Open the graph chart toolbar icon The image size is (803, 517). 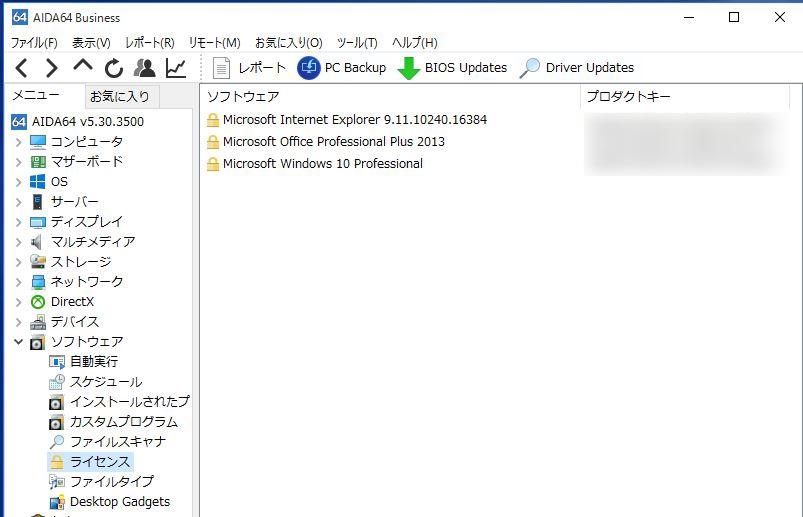176,68
